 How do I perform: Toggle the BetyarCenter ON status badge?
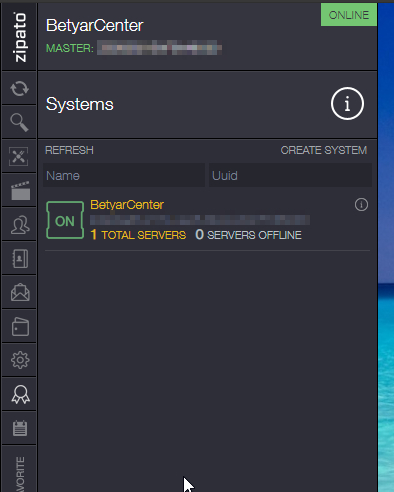[x=65, y=220]
